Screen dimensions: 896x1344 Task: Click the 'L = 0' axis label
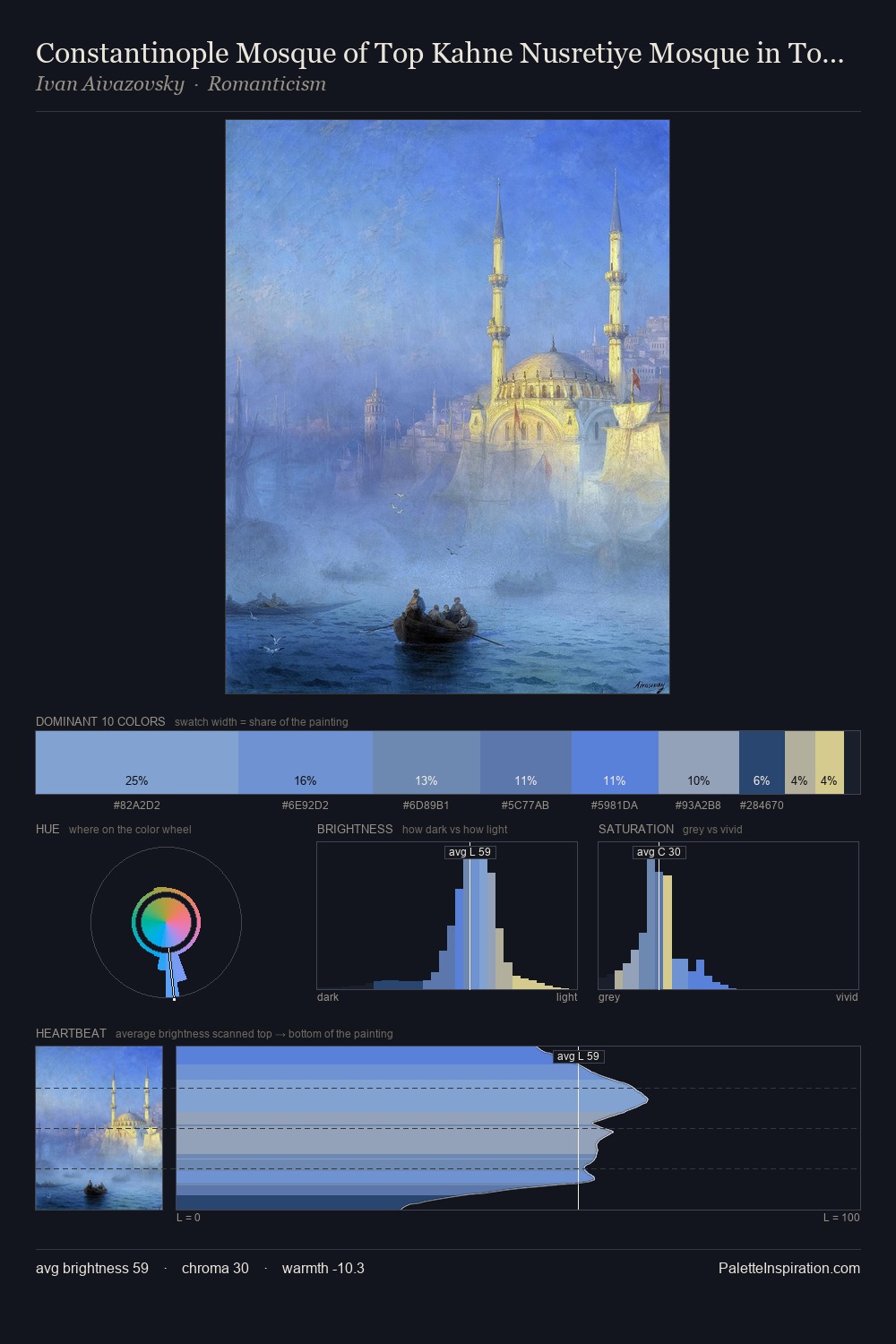click(x=188, y=1218)
